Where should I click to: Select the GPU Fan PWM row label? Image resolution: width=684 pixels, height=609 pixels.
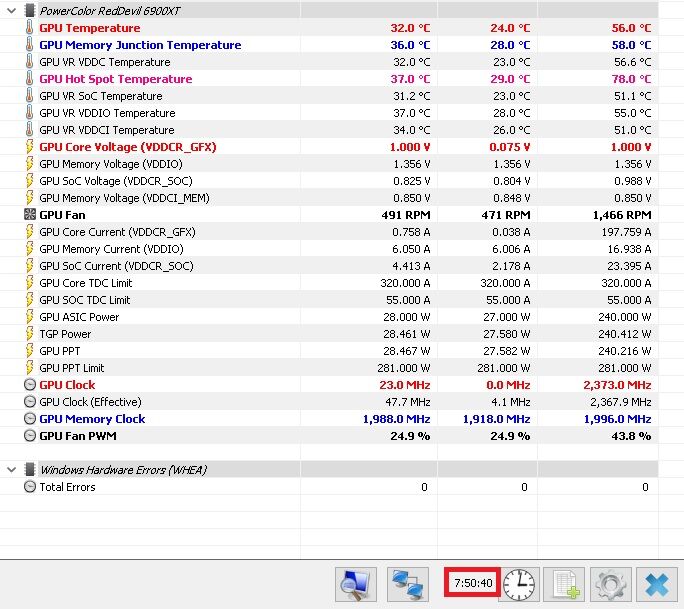[78, 436]
